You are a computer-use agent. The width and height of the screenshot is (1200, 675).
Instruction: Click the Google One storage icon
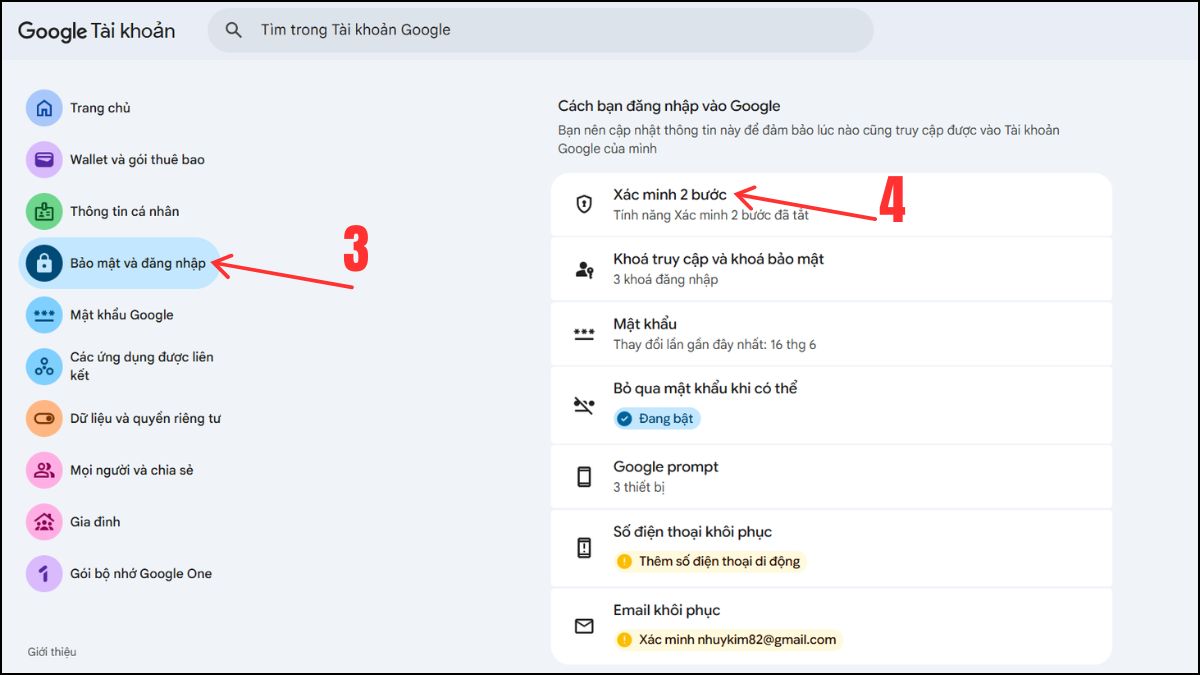click(x=44, y=574)
